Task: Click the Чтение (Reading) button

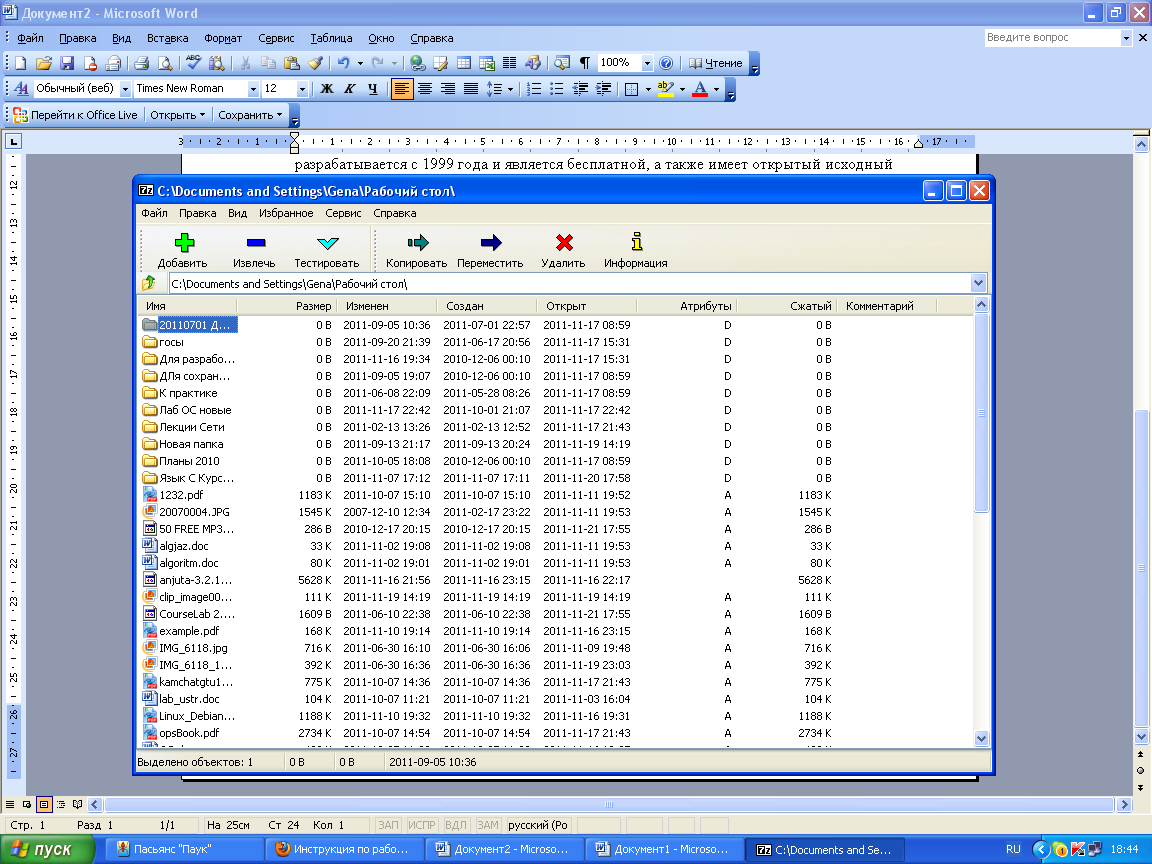Action: (x=715, y=63)
